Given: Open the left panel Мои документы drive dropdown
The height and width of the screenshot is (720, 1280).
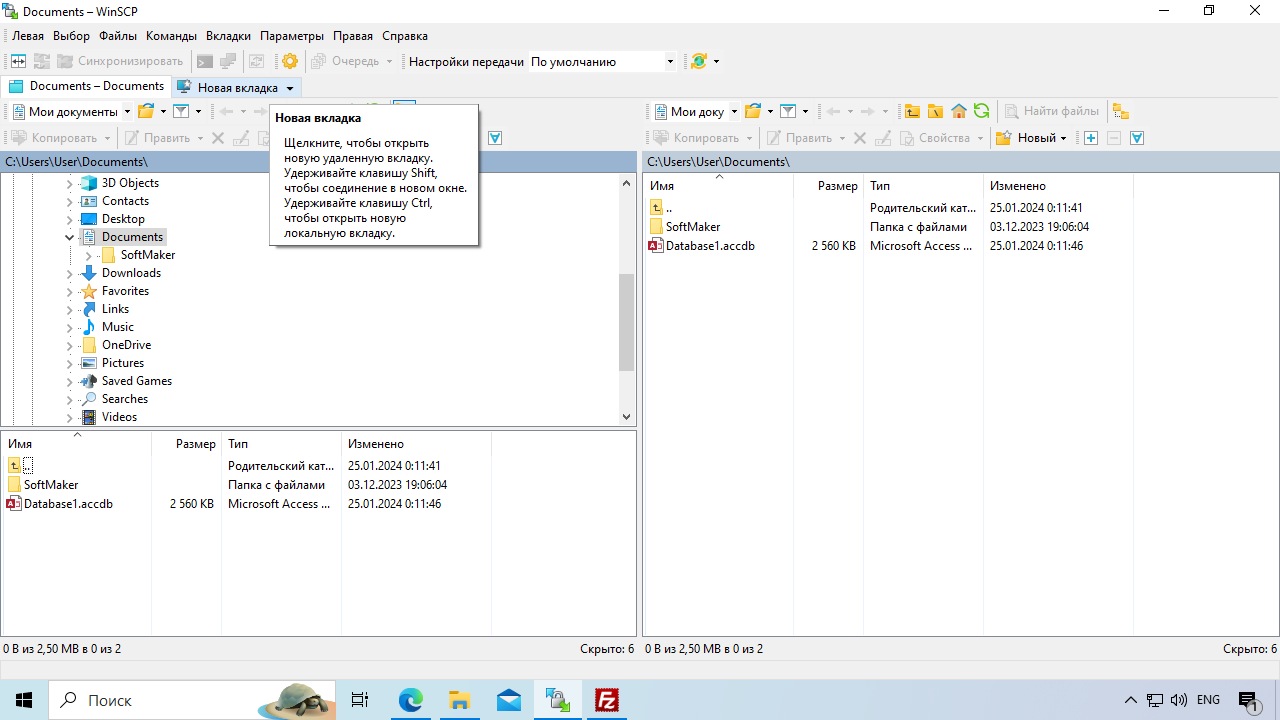Looking at the screenshot, I should click(x=127, y=111).
